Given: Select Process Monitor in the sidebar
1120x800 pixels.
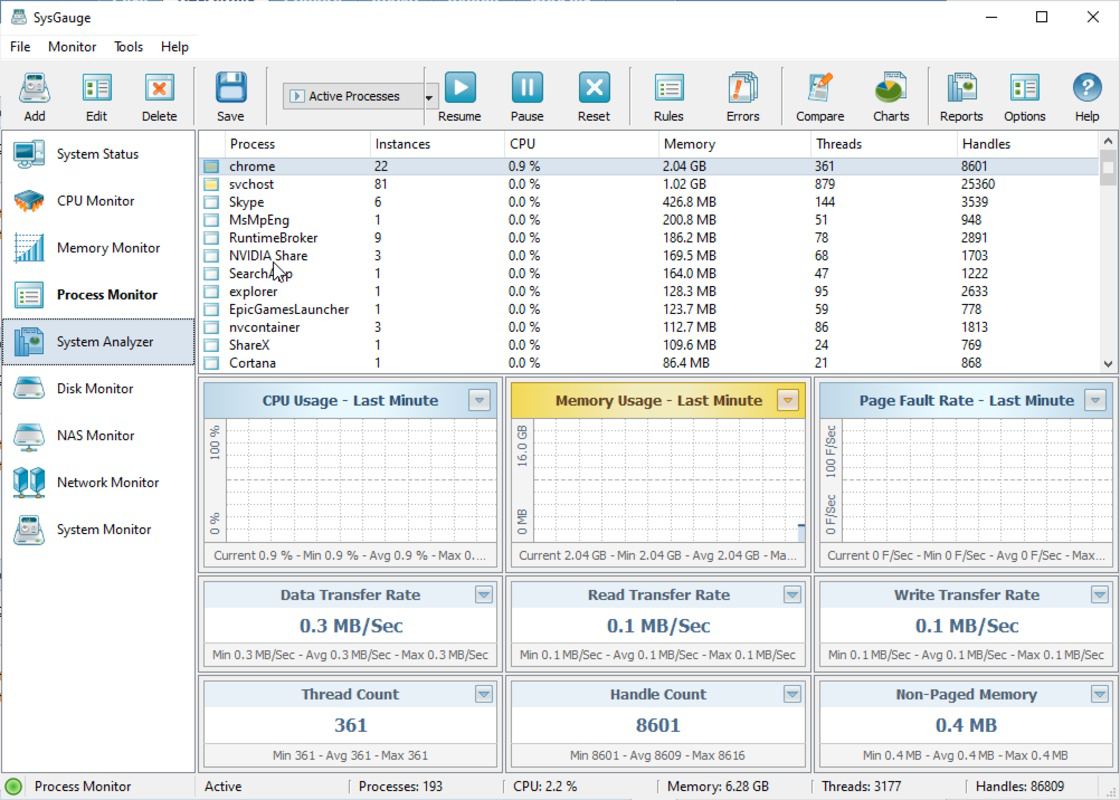Looking at the screenshot, I should click(99, 295).
